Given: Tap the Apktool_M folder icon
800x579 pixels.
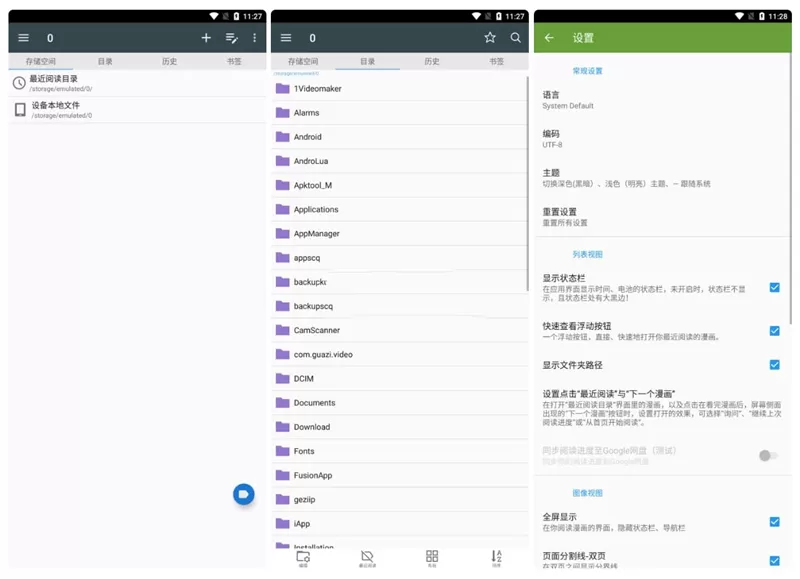Looking at the screenshot, I should (282, 185).
